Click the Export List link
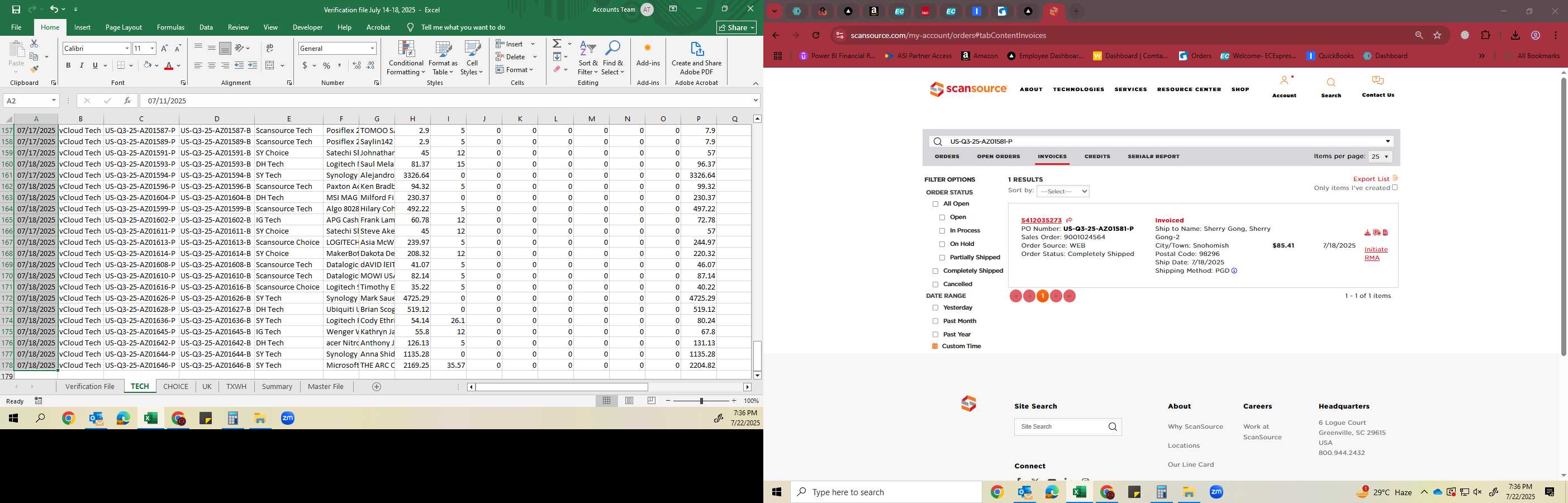Image resolution: width=1568 pixels, height=503 pixels. [x=1371, y=179]
